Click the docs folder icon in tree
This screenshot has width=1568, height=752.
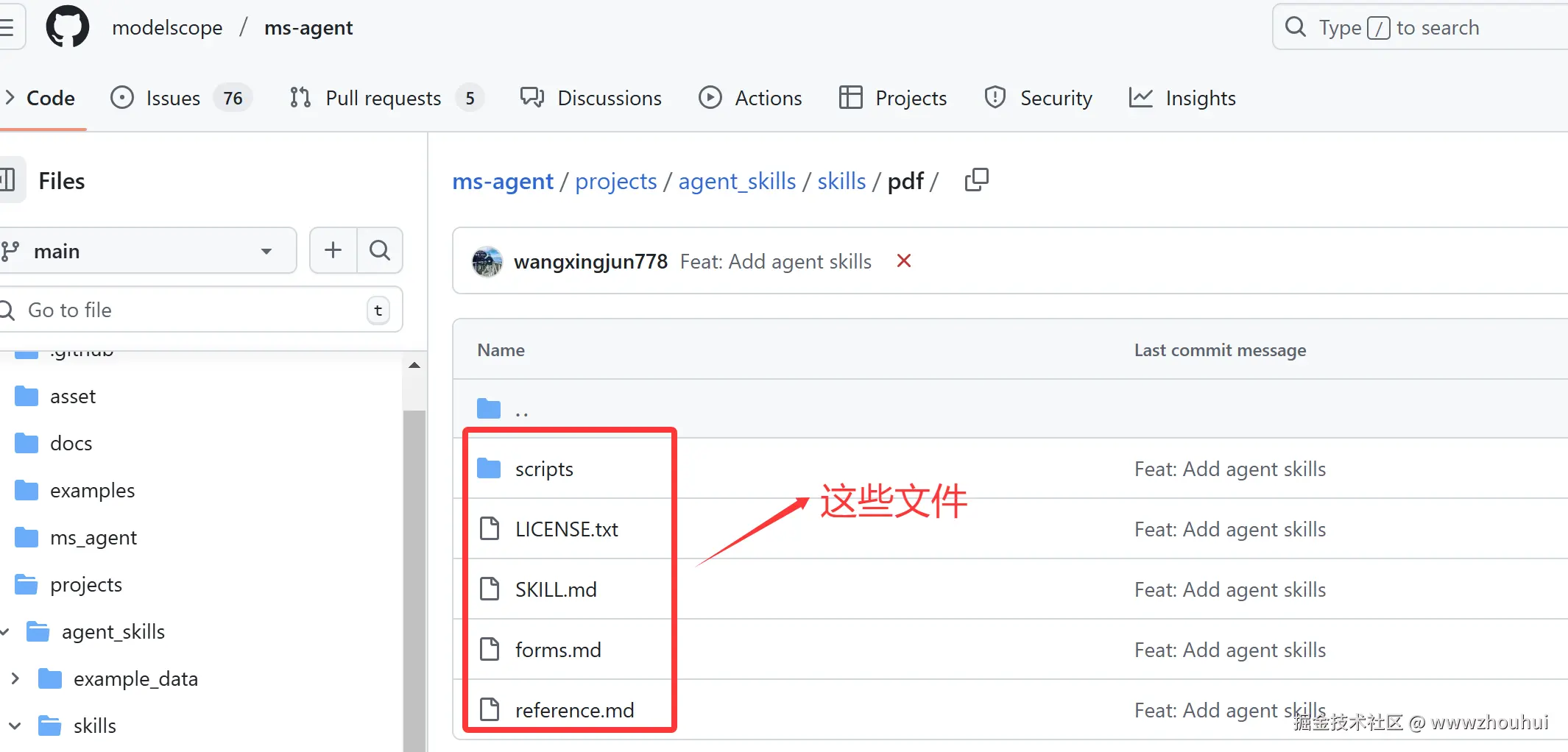27,443
